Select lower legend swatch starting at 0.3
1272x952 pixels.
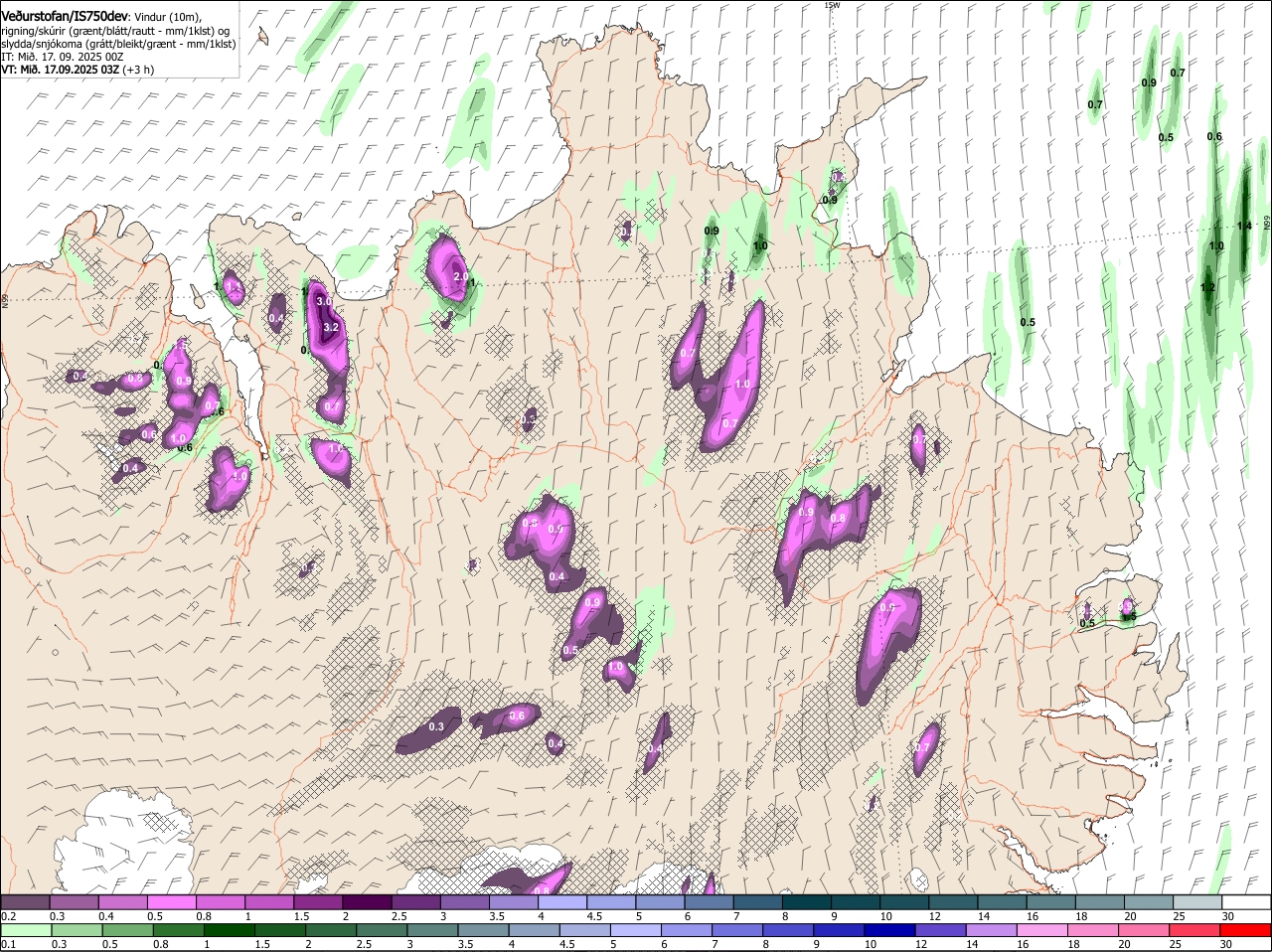click(x=78, y=930)
